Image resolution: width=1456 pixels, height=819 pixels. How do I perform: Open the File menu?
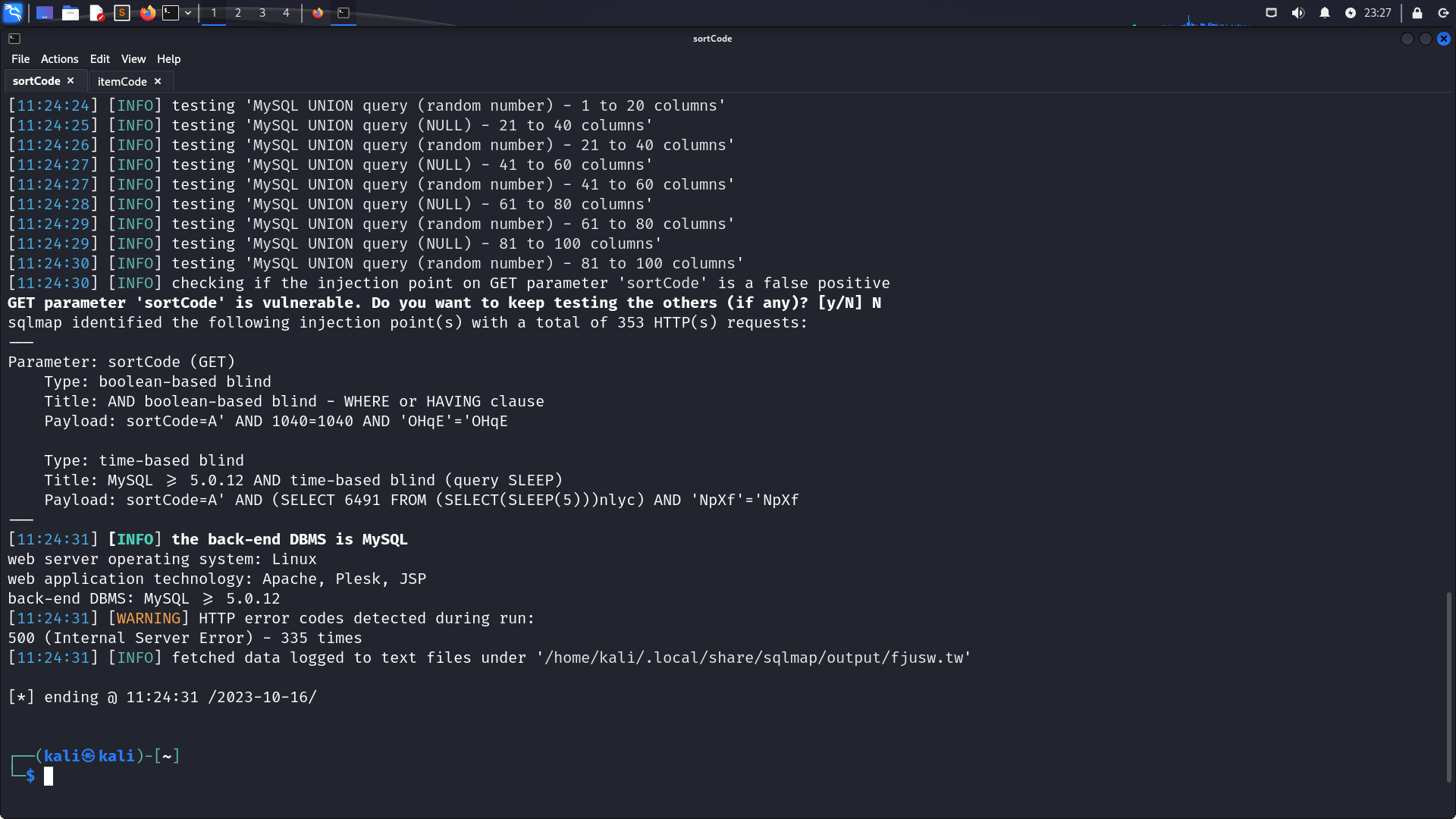pyautogui.click(x=20, y=59)
